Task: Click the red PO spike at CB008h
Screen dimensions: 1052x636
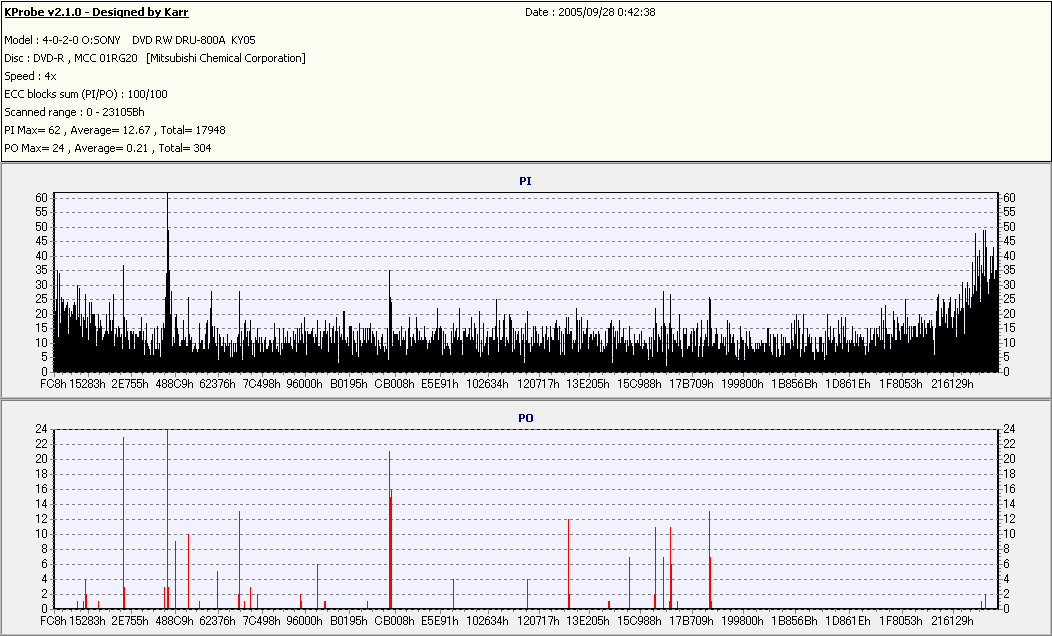Action: coord(390,530)
